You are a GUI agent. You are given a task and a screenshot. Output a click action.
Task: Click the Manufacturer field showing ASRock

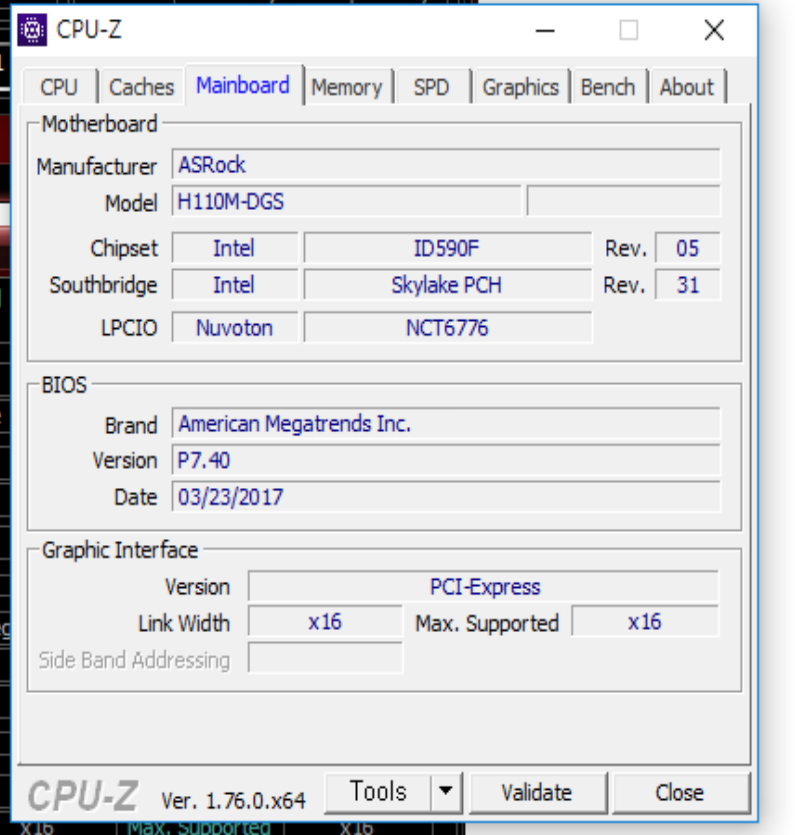446,165
